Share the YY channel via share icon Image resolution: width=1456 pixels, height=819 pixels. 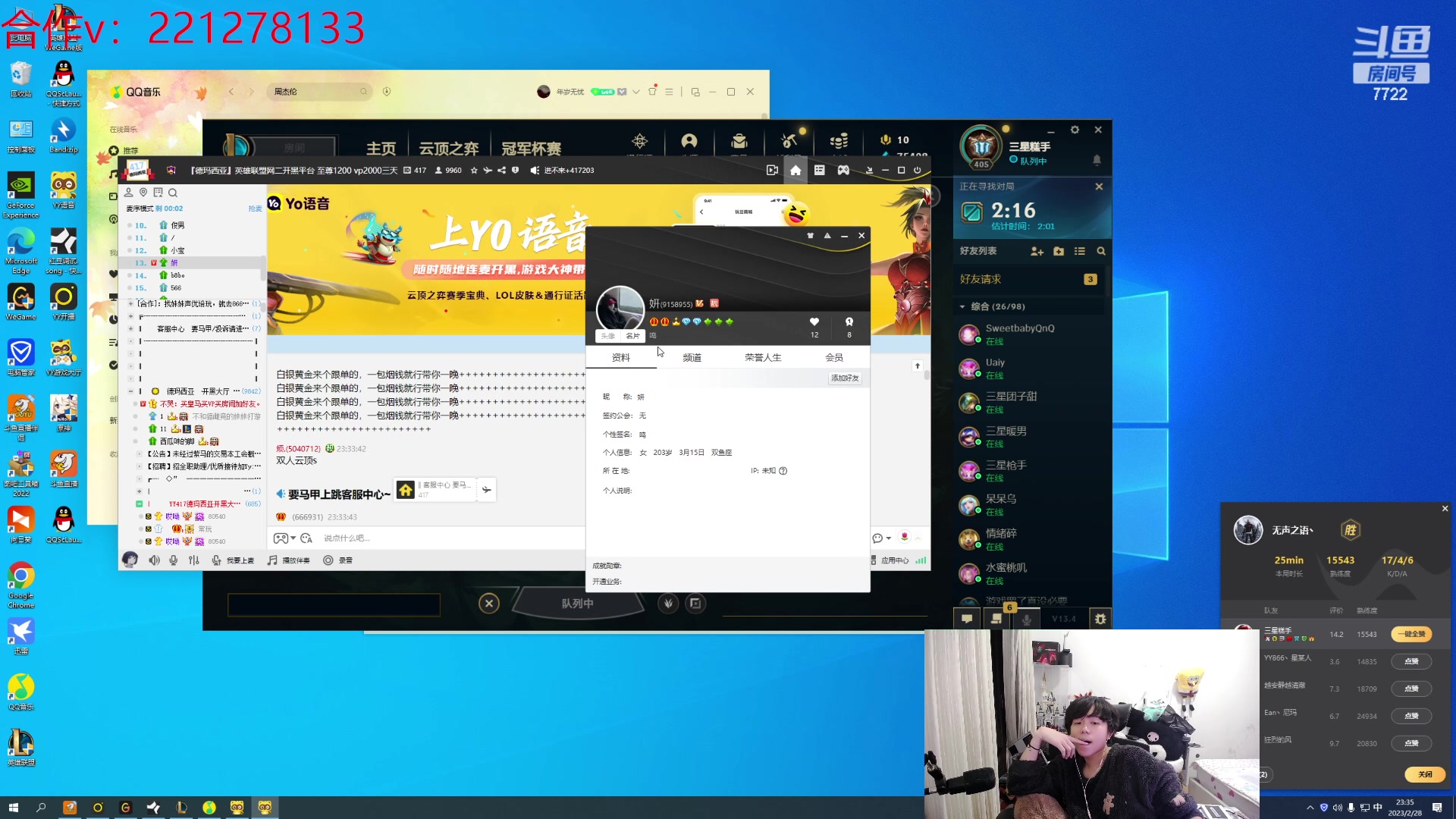[x=501, y=171]
